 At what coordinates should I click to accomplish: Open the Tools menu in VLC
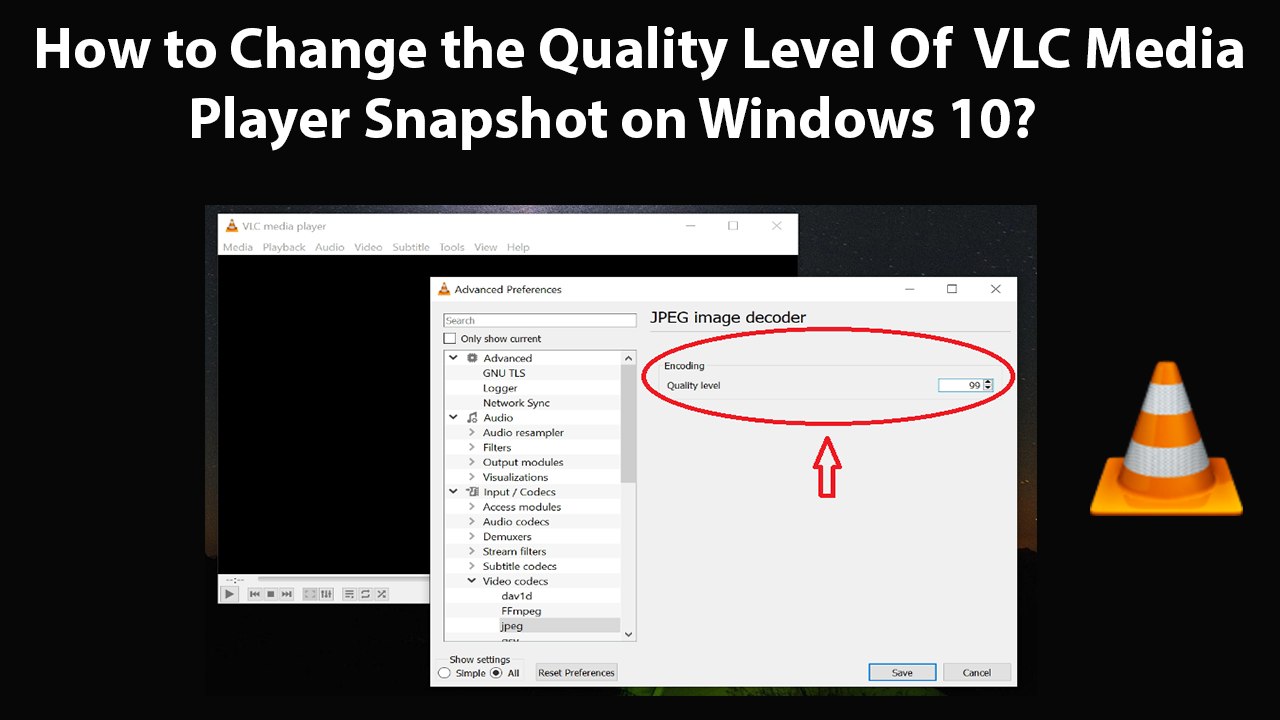point(452,247)
